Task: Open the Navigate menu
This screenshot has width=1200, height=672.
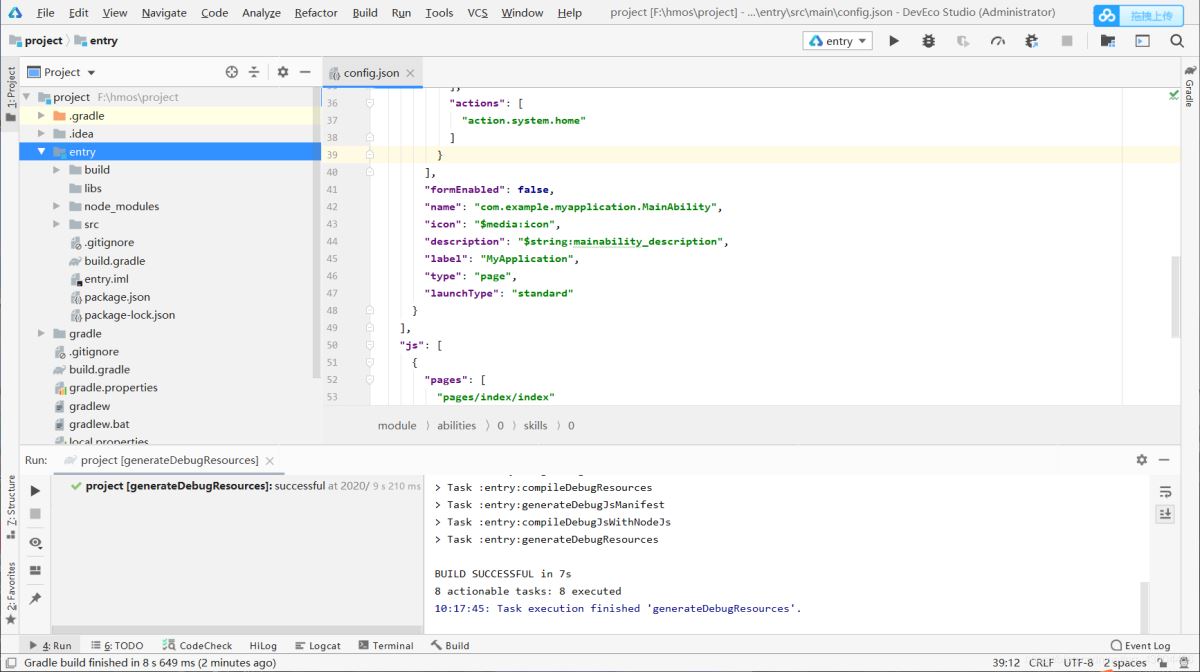Action: pos(164,13)
